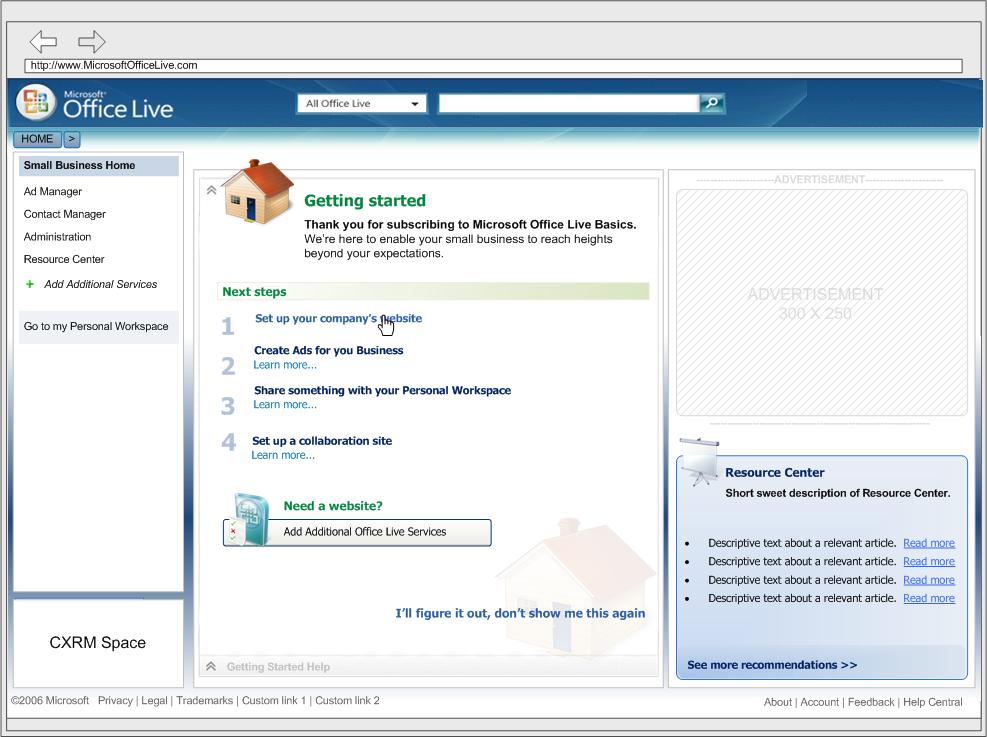Click the green plus icon beside Add Additional Services
The image size is (987, 737).
(30, 284)
